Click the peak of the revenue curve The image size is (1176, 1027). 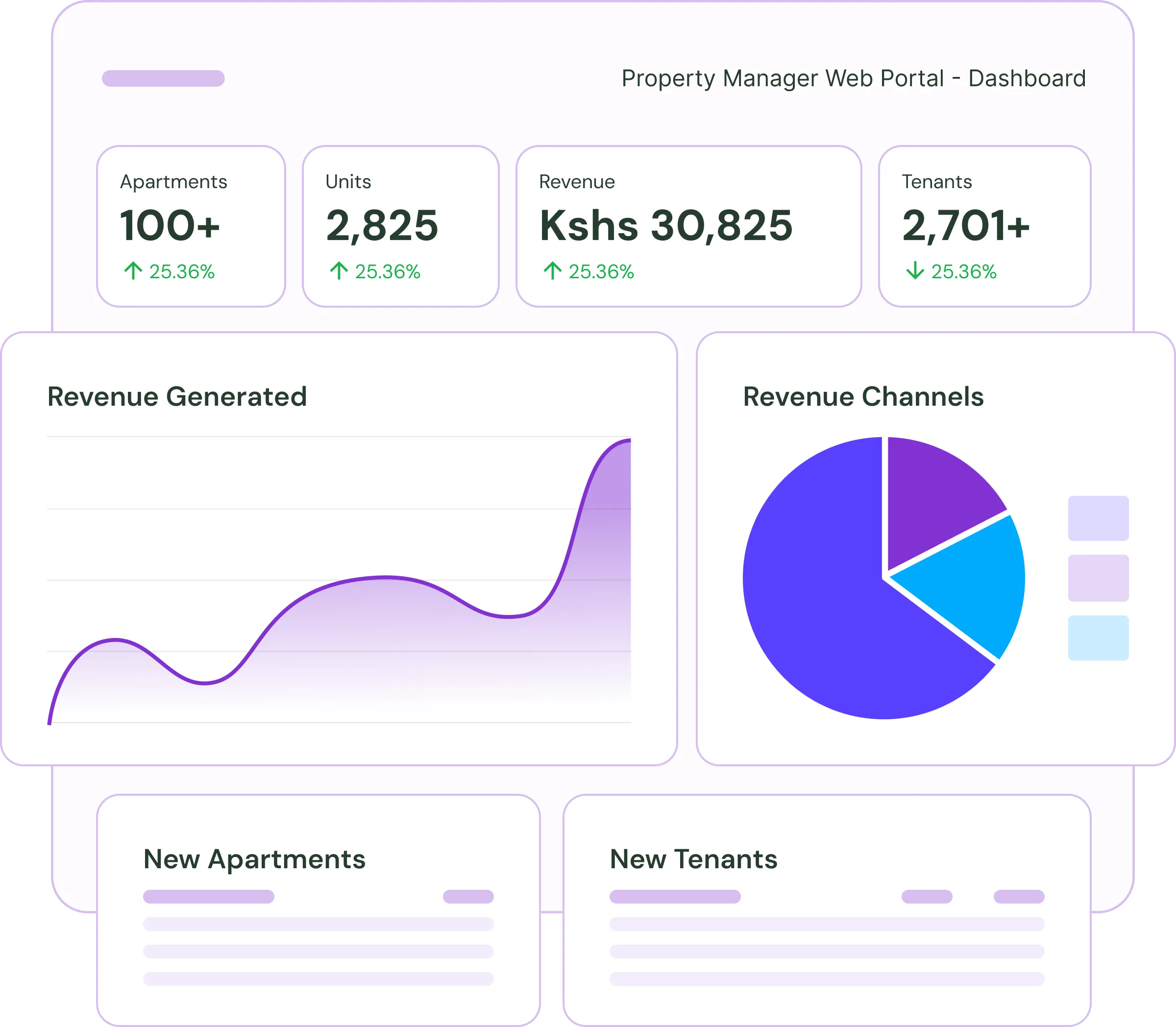(628, 440)
